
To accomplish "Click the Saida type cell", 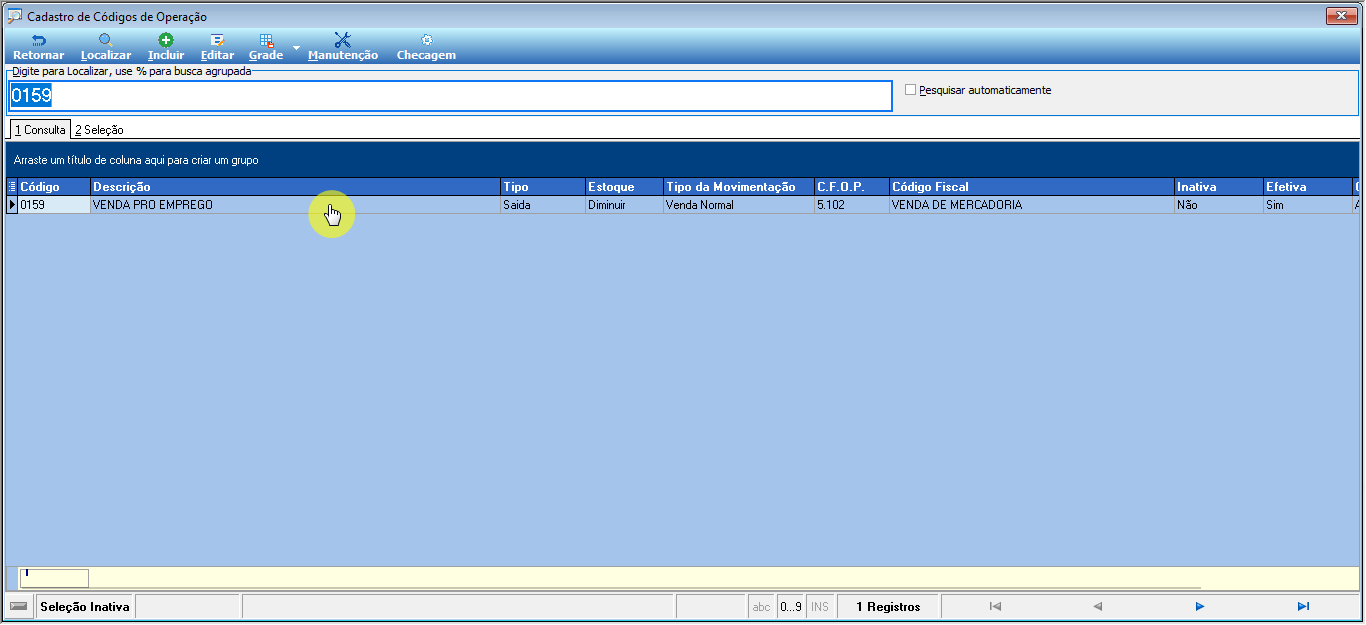I will (x=543, y=205).
